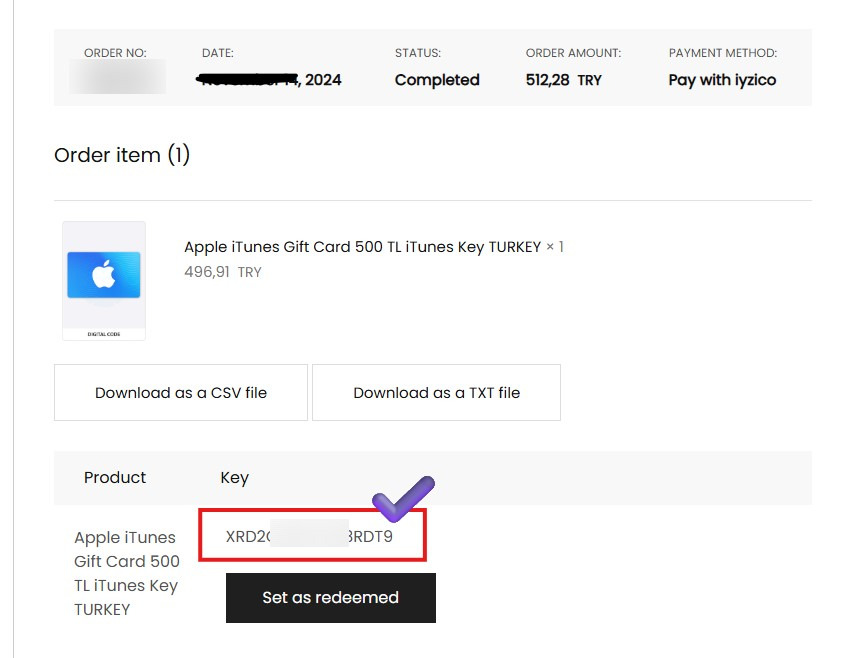
Task: Click the Order item (1) heading
Action: click(x=122, y=155)
